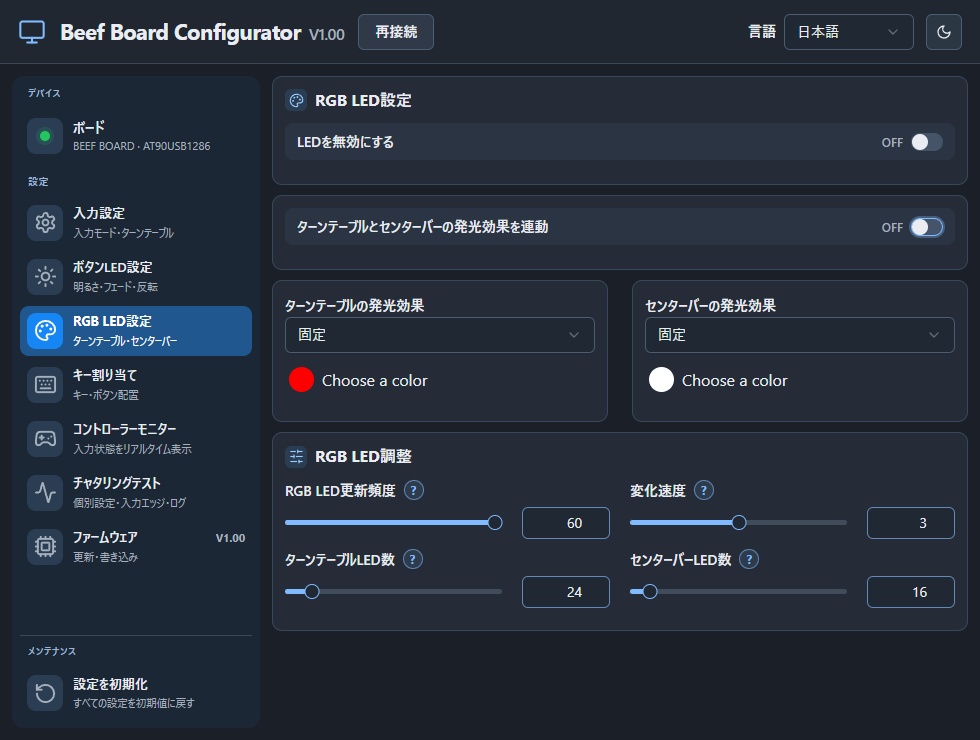This screenshot has height=740, width=980.
Task: Click the 再接続 button
Action: [x=396, y=32]
